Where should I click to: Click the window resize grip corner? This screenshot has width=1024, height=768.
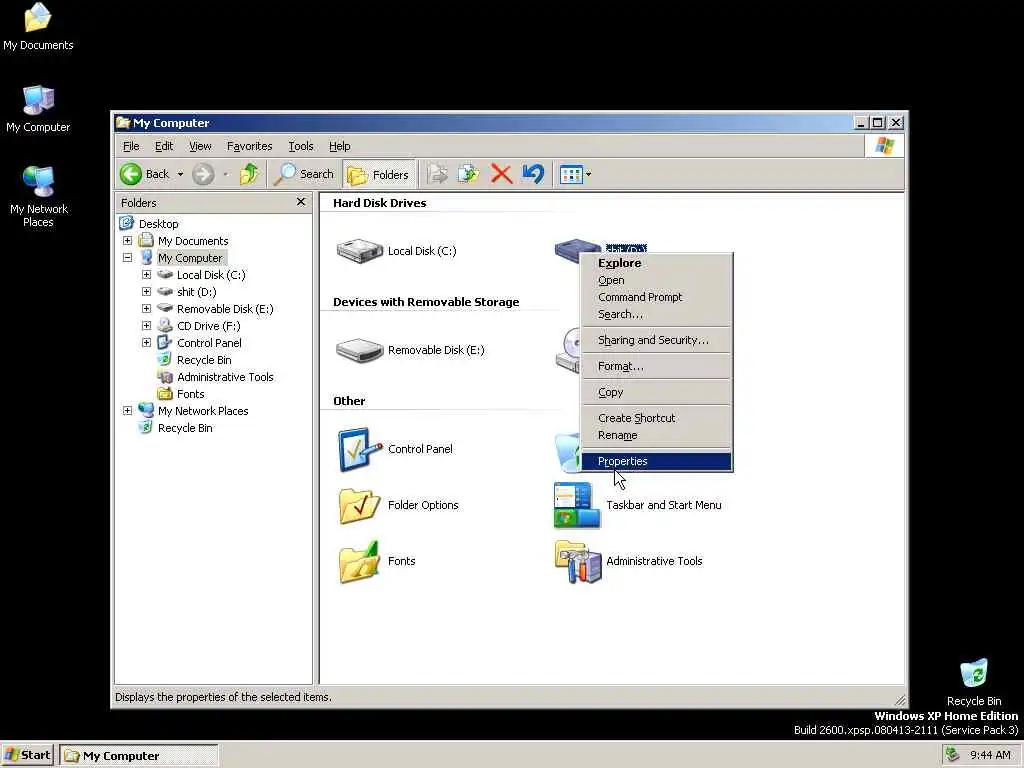[x=900, y=699]
